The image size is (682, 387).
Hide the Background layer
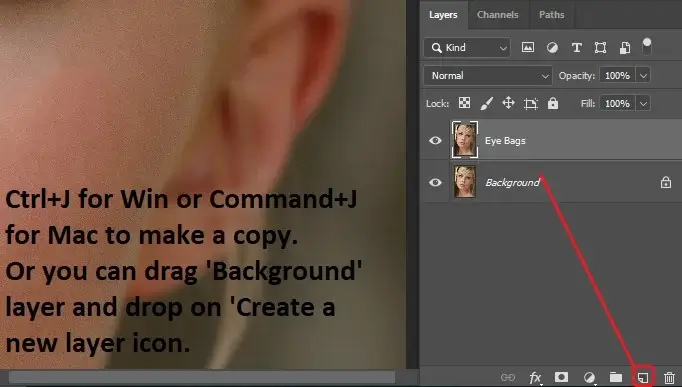click(x=435, y=183)
